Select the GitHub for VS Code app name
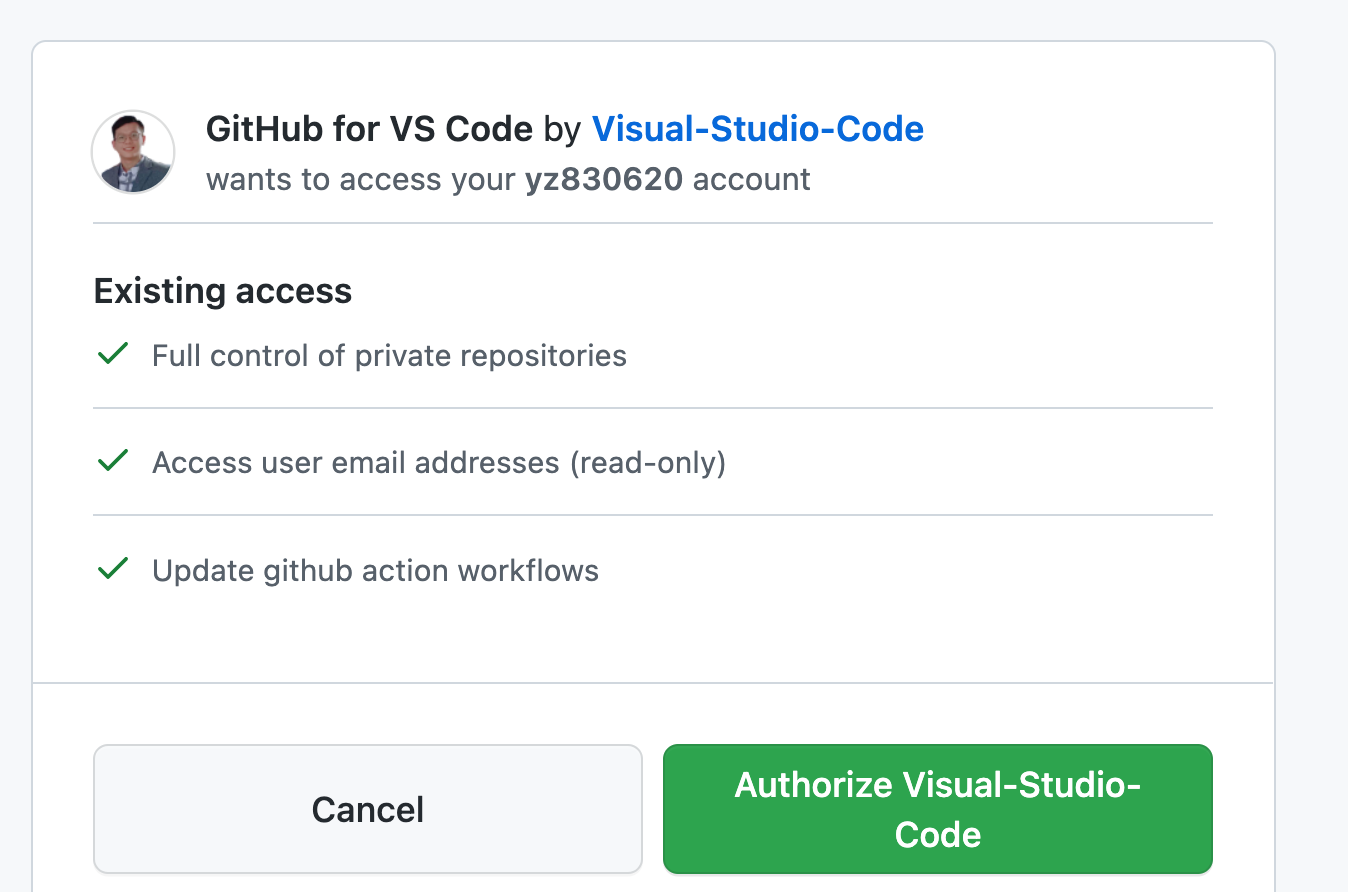This screenshot has width=1348, height=892. [x=369, y=129]
